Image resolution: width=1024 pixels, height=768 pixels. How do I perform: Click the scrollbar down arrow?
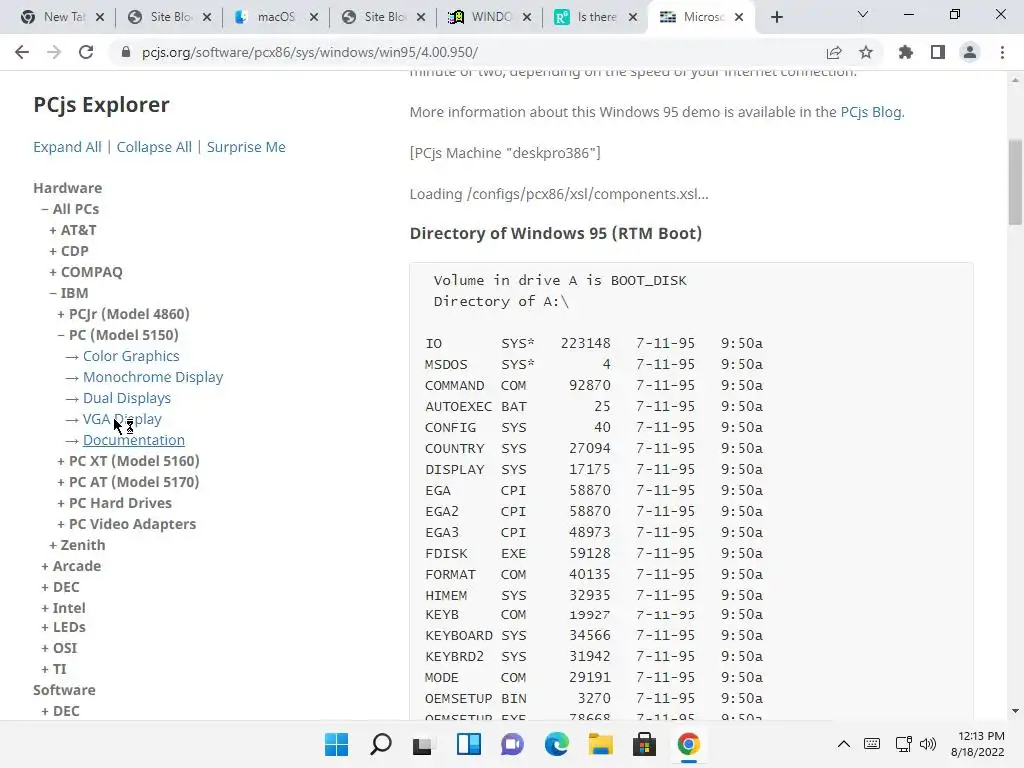pos(1015,711)
